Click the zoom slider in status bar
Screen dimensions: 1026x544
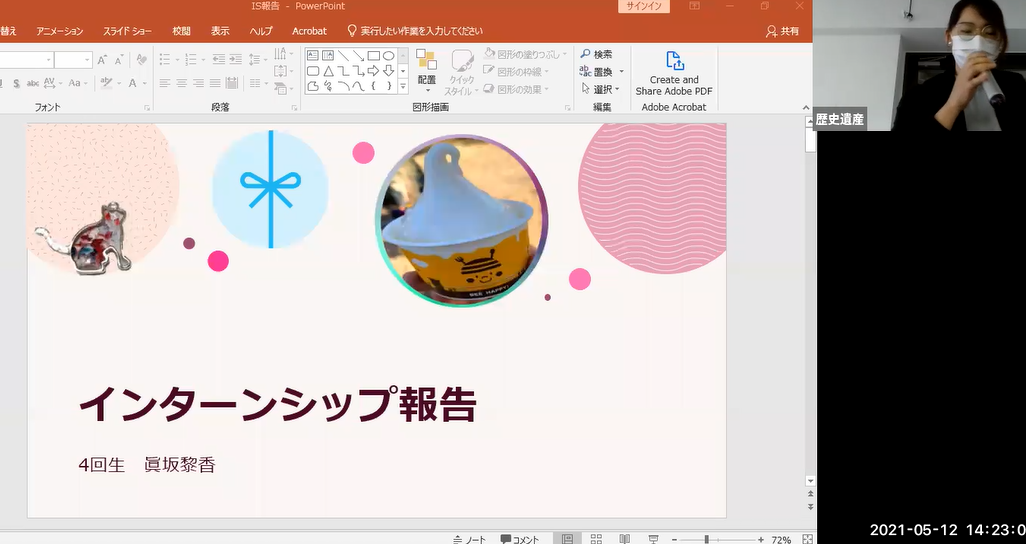707,539
